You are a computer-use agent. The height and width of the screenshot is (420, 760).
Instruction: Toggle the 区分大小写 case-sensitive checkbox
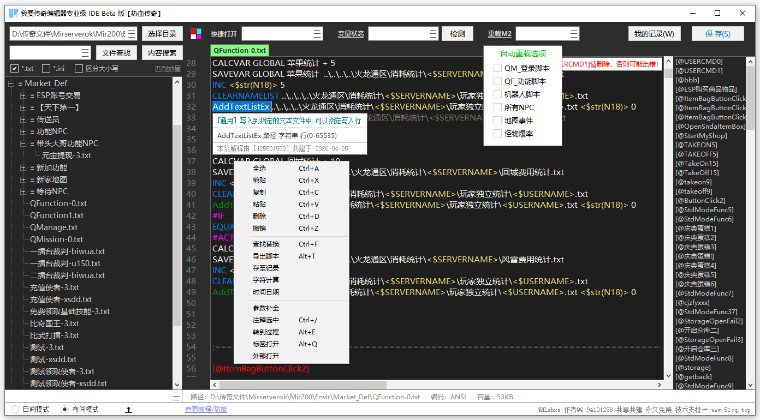point(79,68)
